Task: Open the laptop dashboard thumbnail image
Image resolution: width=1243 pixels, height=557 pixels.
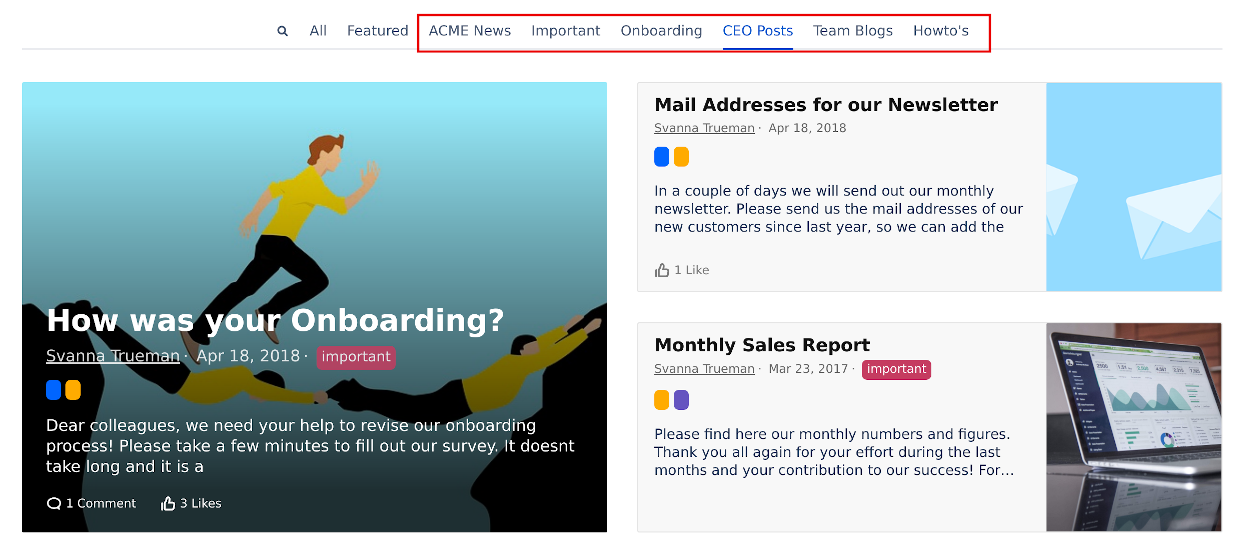Action: [x=1133, y=427]
